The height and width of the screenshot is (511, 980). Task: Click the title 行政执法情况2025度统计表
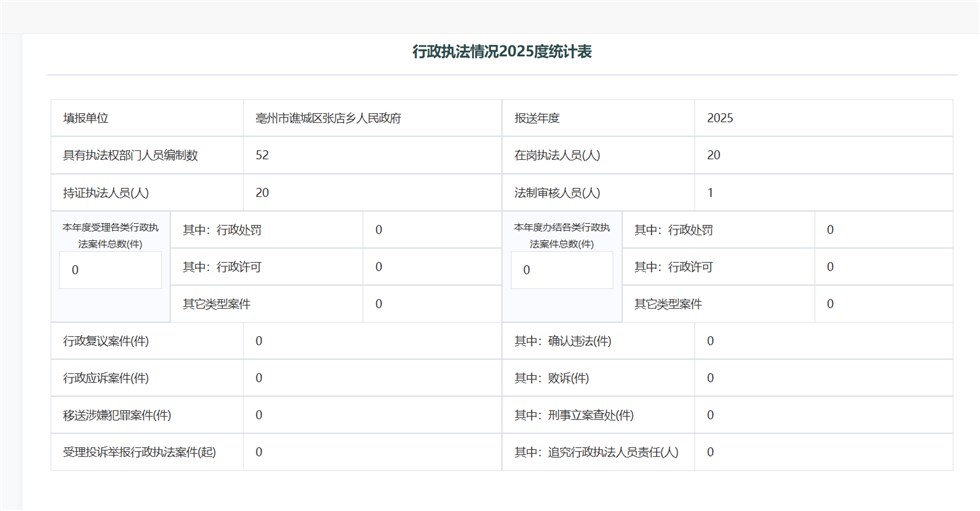tap(502, 51)
